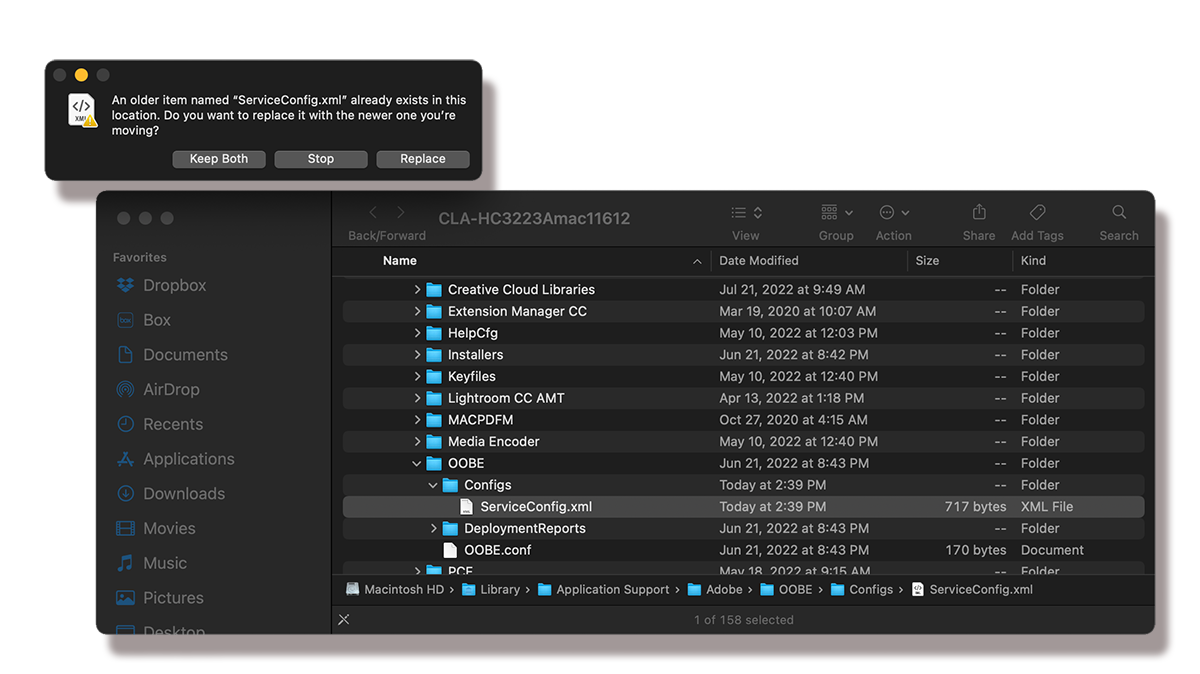The image size is (1200, 674).
Task: Expand the HelpCfg folder
Action: [x=418, y=333]
